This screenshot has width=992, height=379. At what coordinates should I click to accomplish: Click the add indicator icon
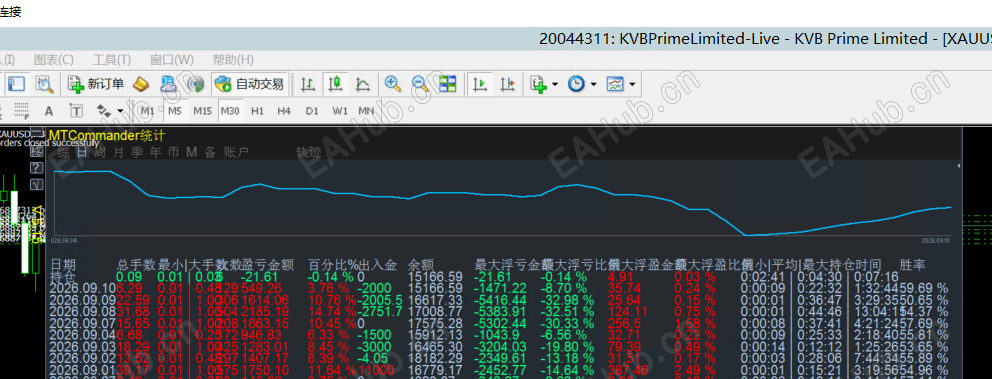point(538,84)
